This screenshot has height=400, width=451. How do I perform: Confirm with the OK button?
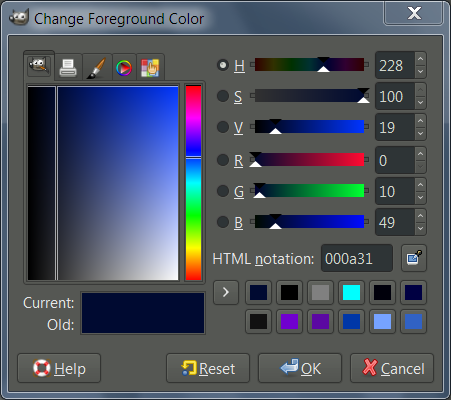(300, 368)
